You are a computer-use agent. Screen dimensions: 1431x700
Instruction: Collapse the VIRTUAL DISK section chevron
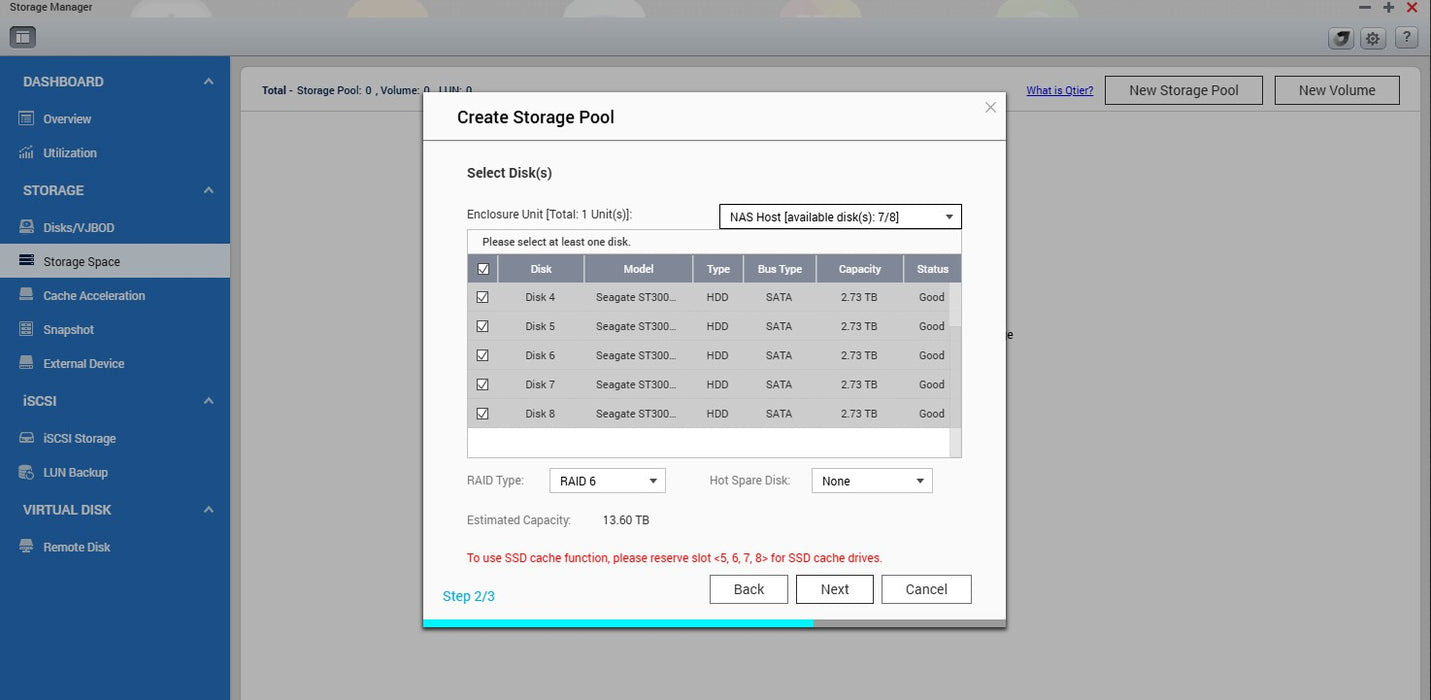(x=208, y=510)
